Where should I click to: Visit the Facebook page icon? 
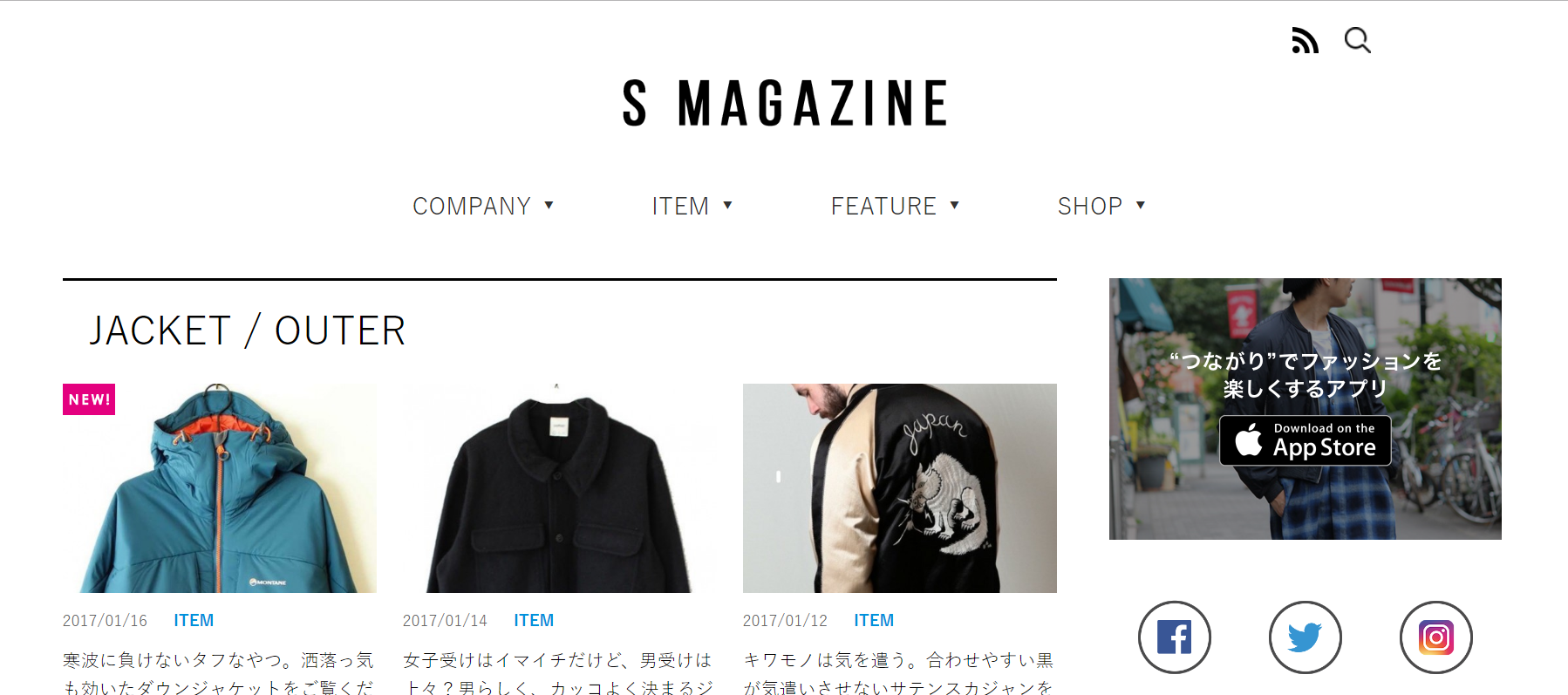pos(1175,637)
